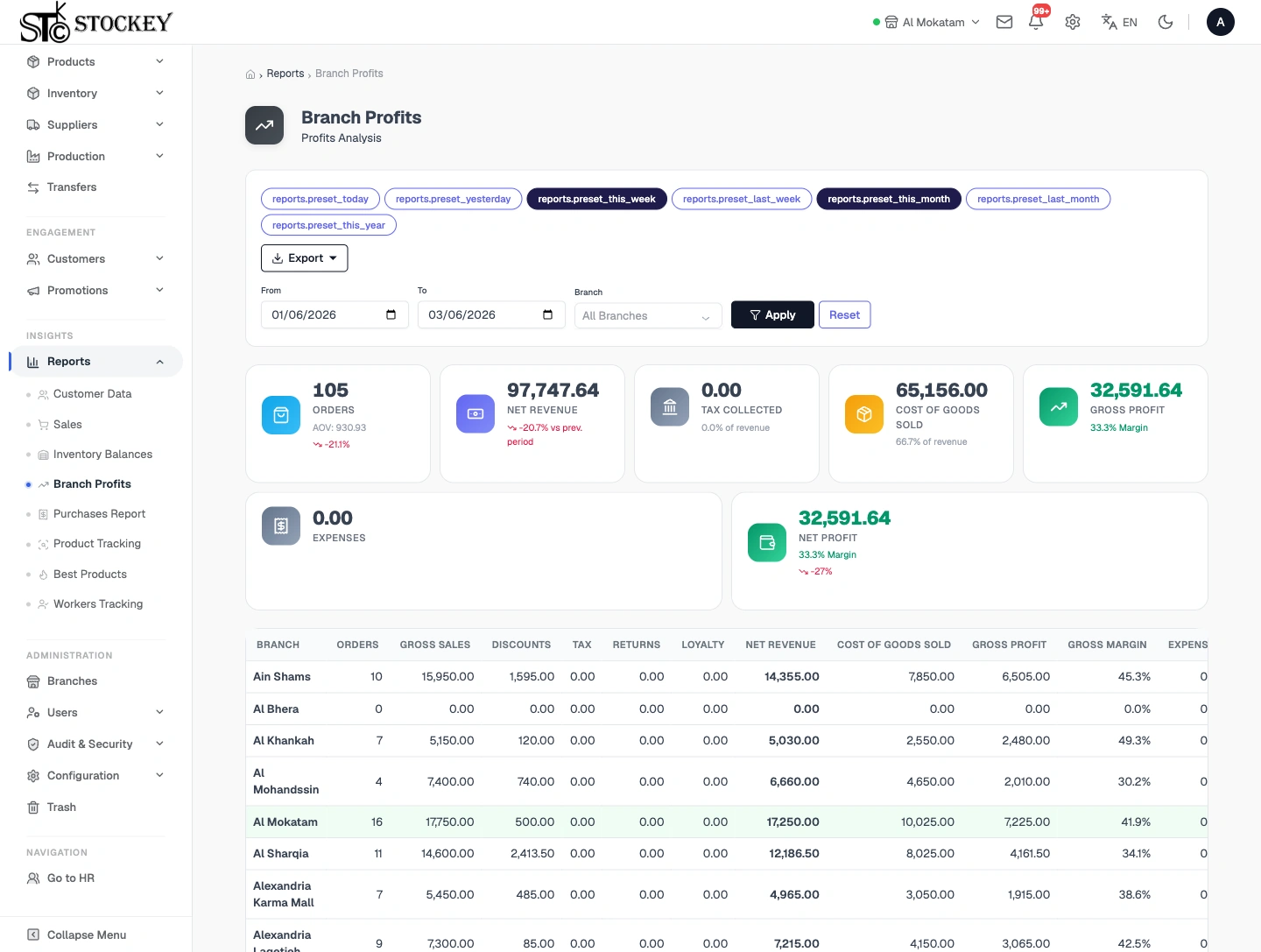Expand the Products menu chevron

point(159,61)
